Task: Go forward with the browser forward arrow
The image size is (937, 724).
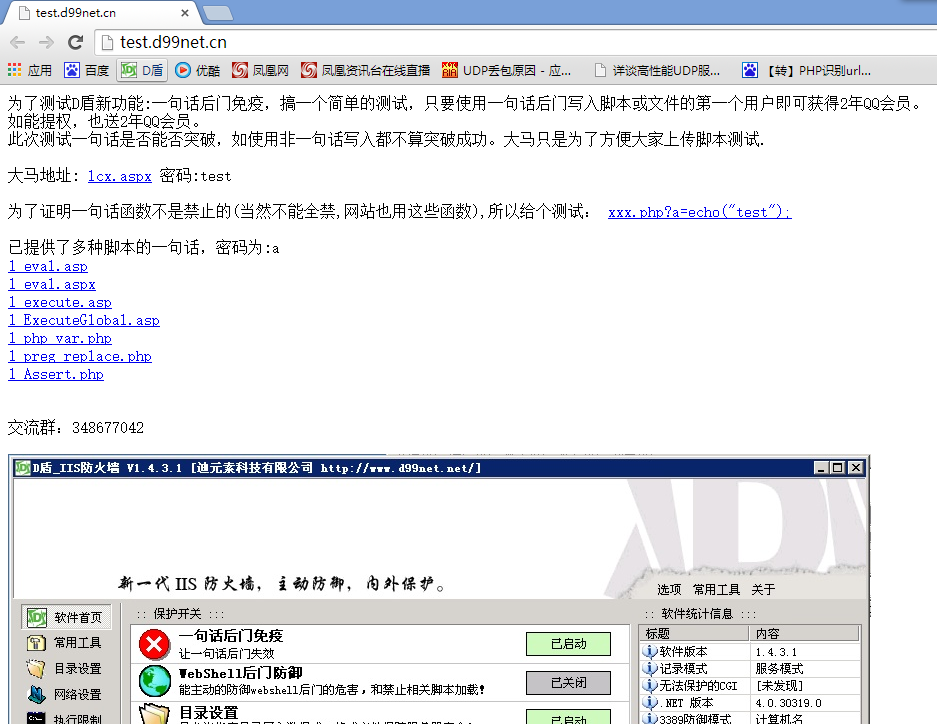Action: click(46, 42)
